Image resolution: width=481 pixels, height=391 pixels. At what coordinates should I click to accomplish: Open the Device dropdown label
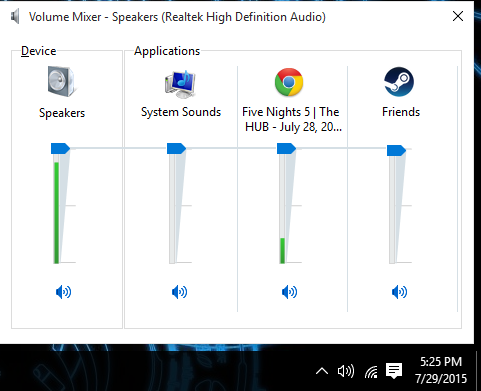(38, 51)
